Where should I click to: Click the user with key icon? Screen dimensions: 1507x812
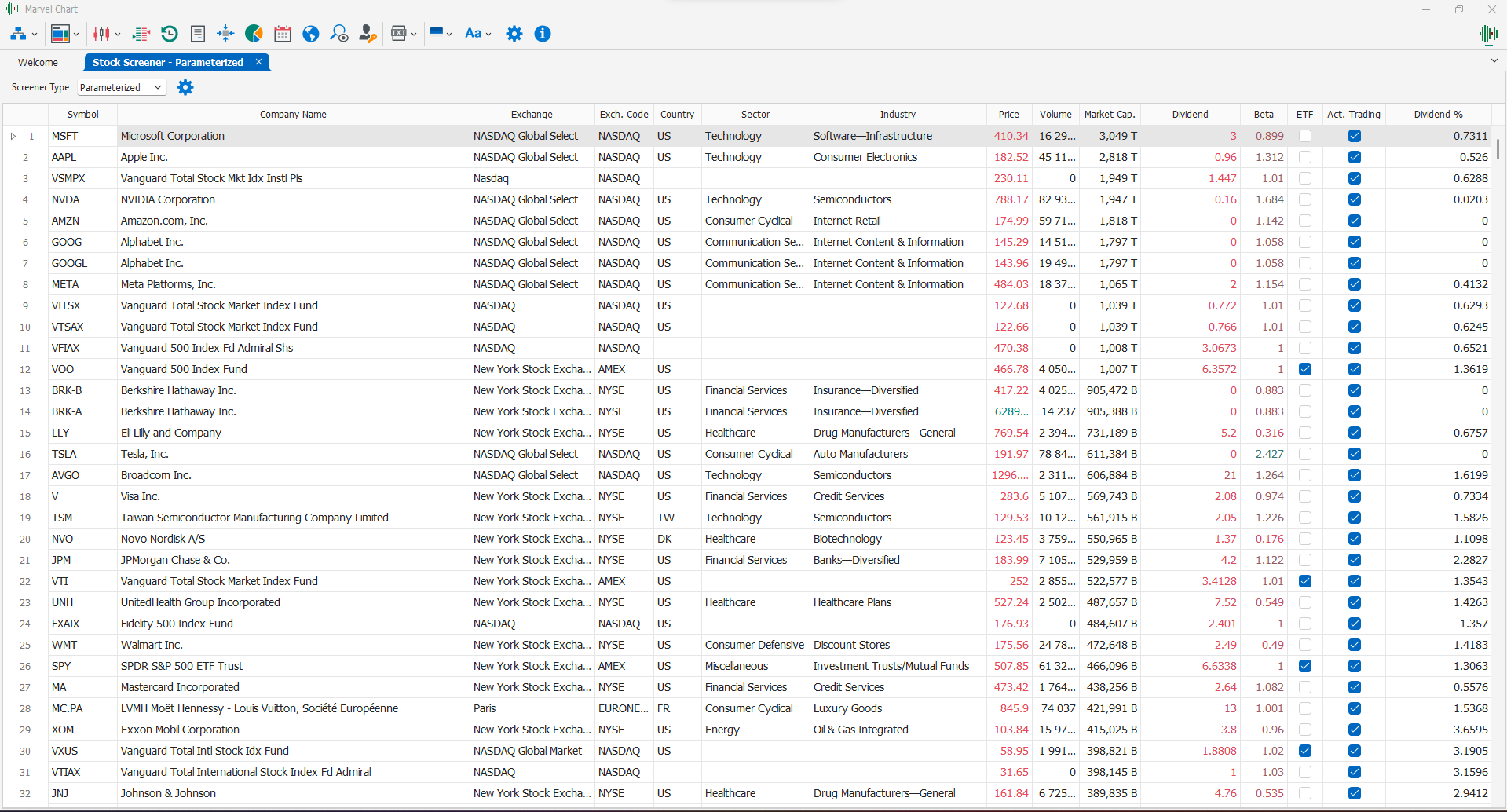pos(368,34)
